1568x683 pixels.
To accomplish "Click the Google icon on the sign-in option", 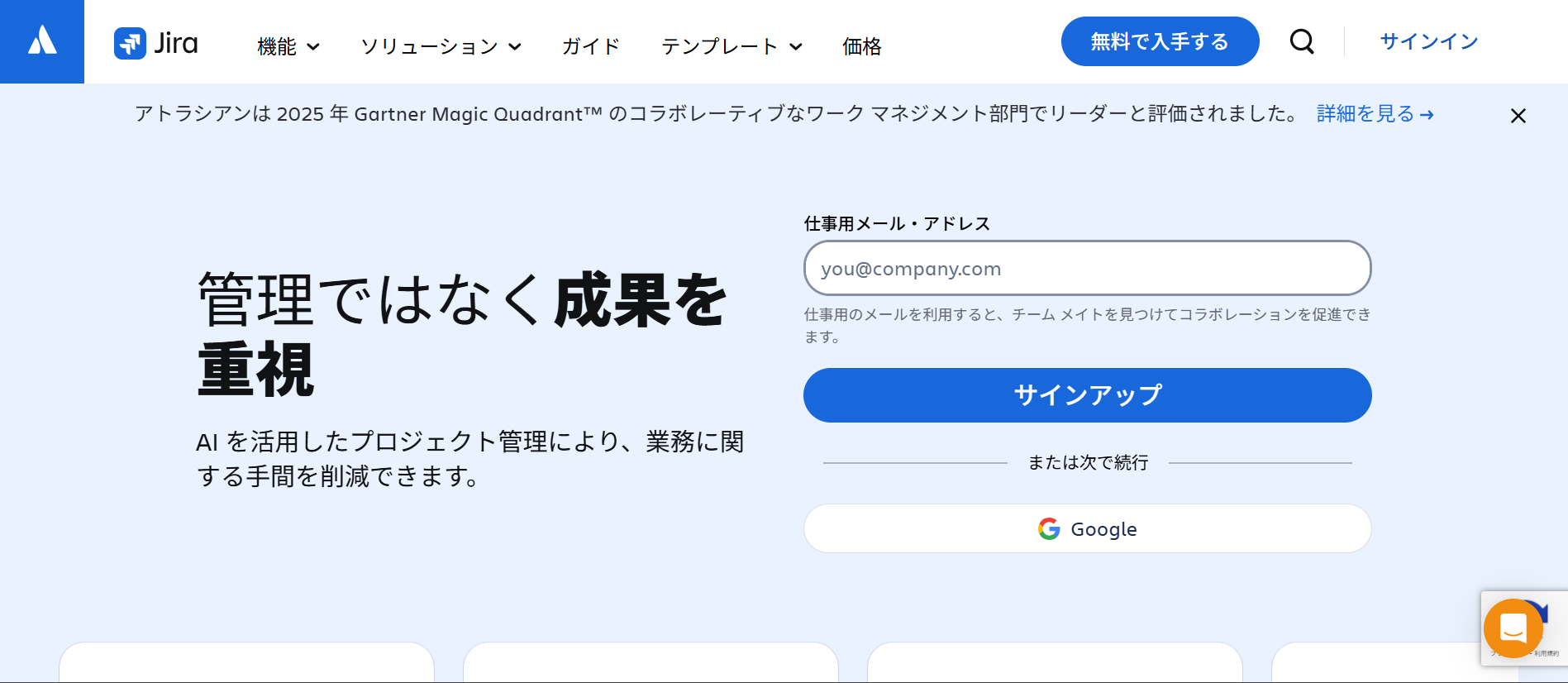I will [x=1048, y=528].
